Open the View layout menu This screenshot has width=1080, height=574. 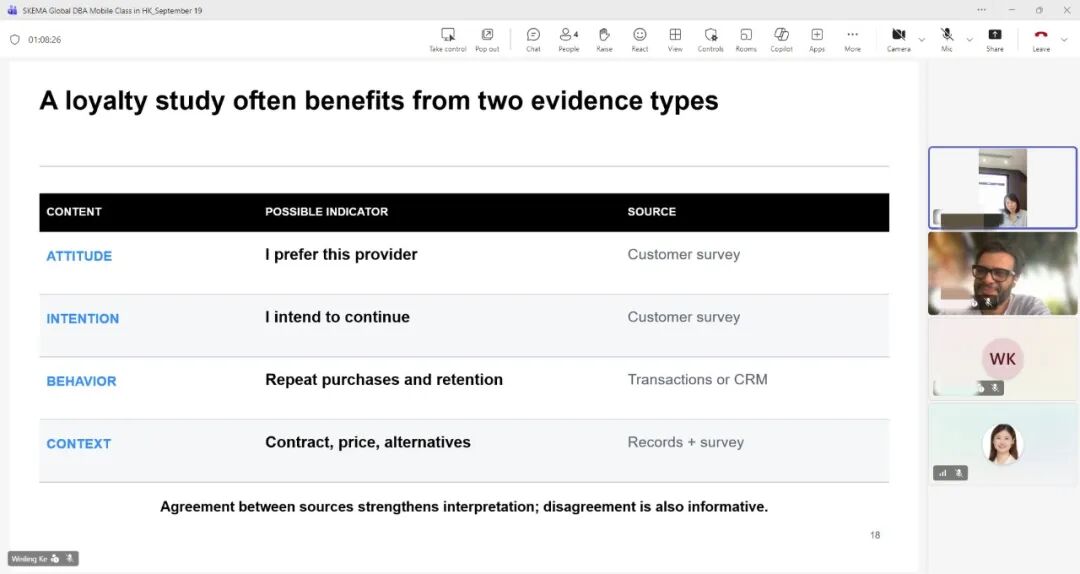[x=675, y=39]
